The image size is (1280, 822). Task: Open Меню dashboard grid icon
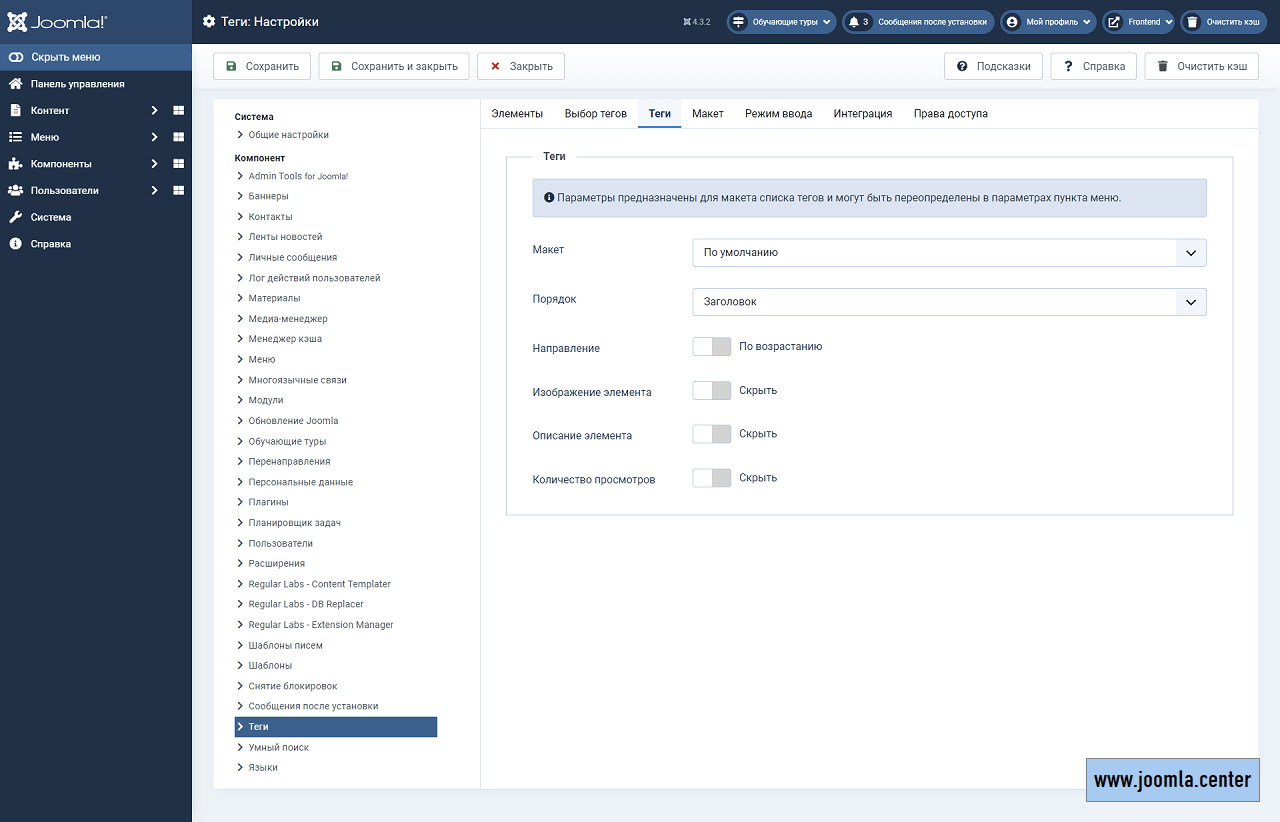[178, 137]
